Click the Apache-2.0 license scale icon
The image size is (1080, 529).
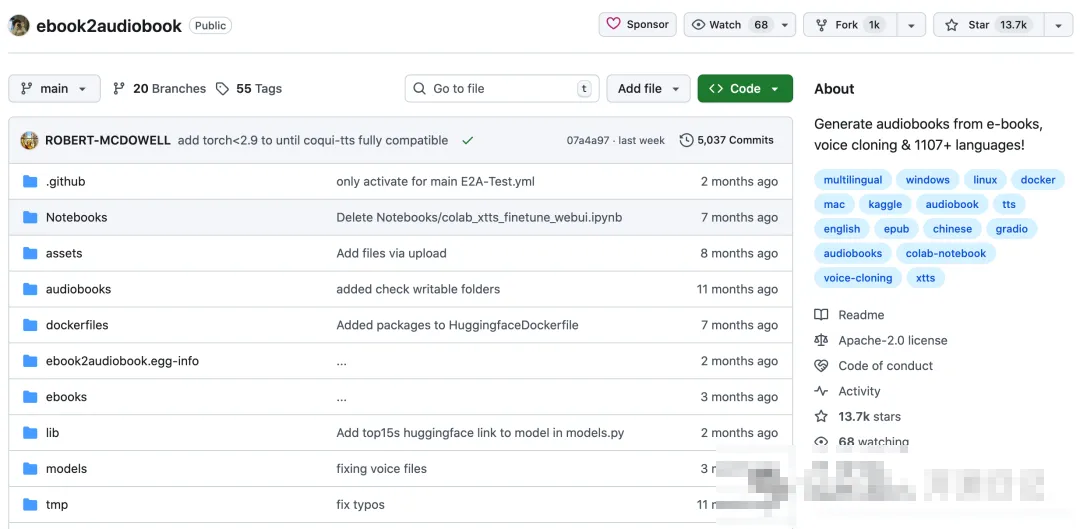click(821, 340)
